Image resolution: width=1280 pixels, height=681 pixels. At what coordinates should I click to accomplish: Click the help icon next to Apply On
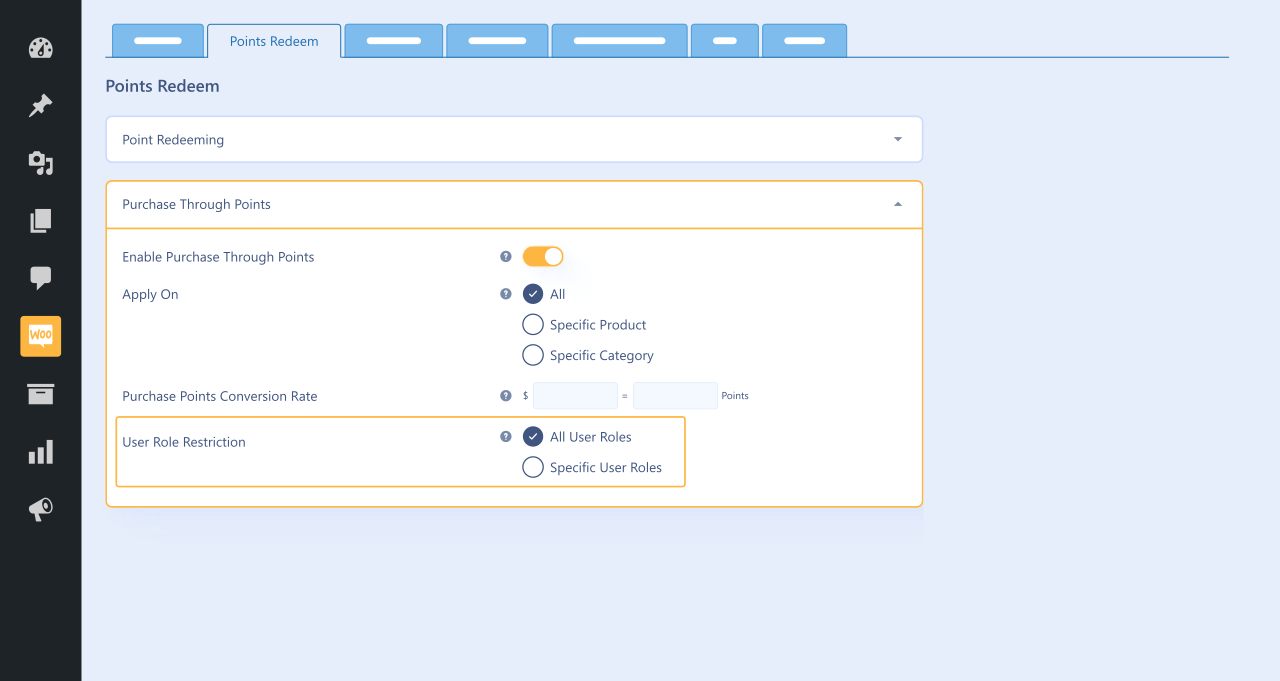pyautogui.click(x=506, y=294)
